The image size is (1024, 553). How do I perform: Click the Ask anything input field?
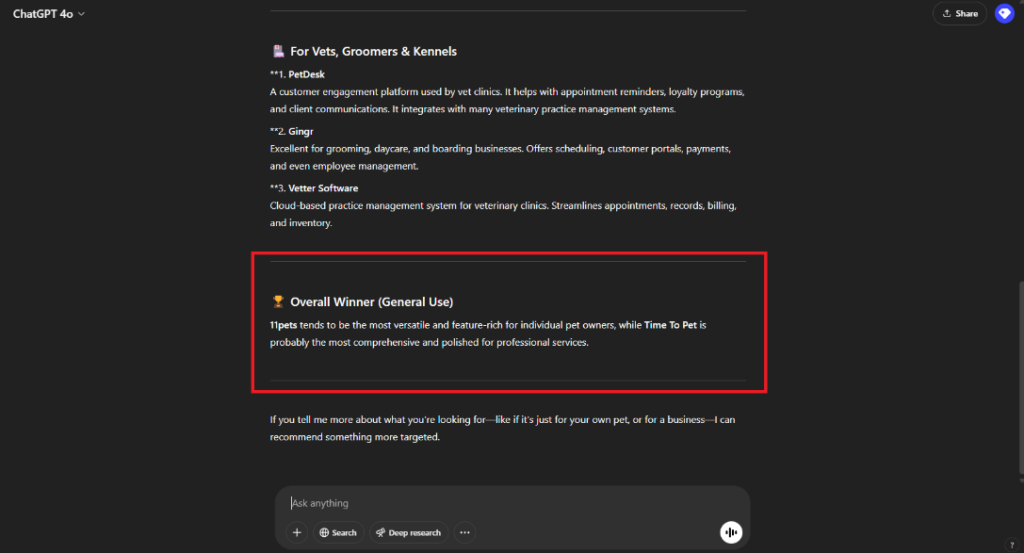(x=511, y=503)
